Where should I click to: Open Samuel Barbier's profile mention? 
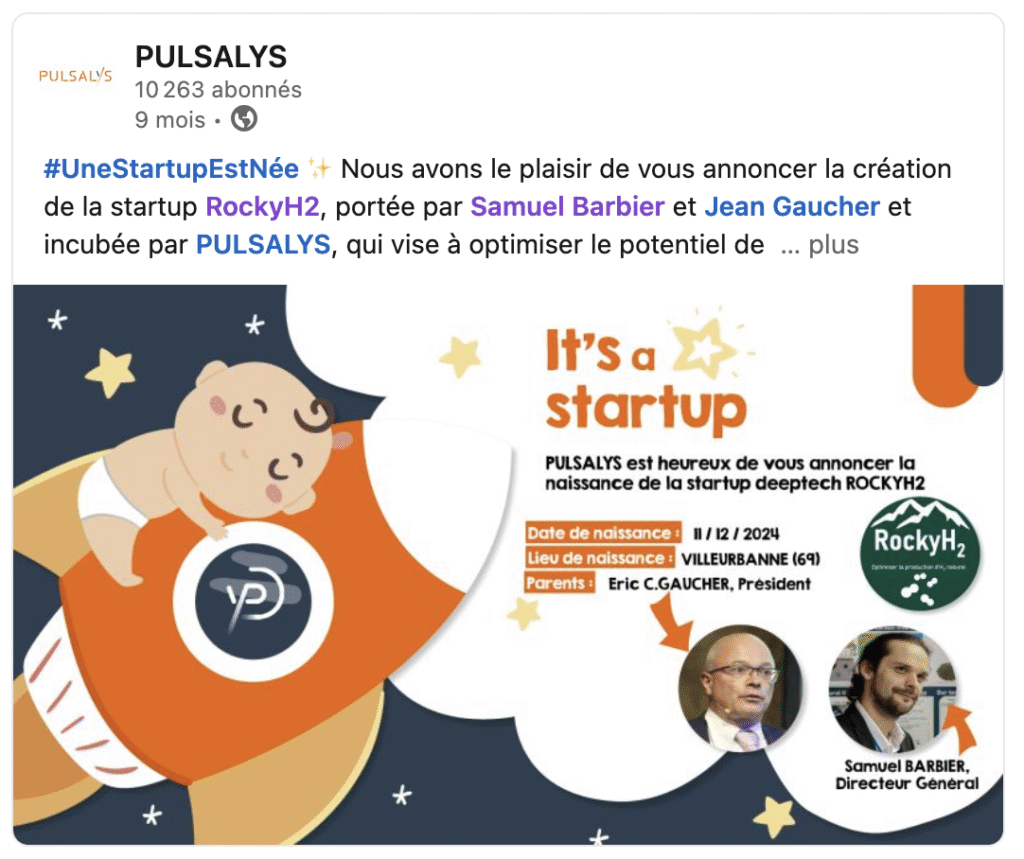[567, 207]
